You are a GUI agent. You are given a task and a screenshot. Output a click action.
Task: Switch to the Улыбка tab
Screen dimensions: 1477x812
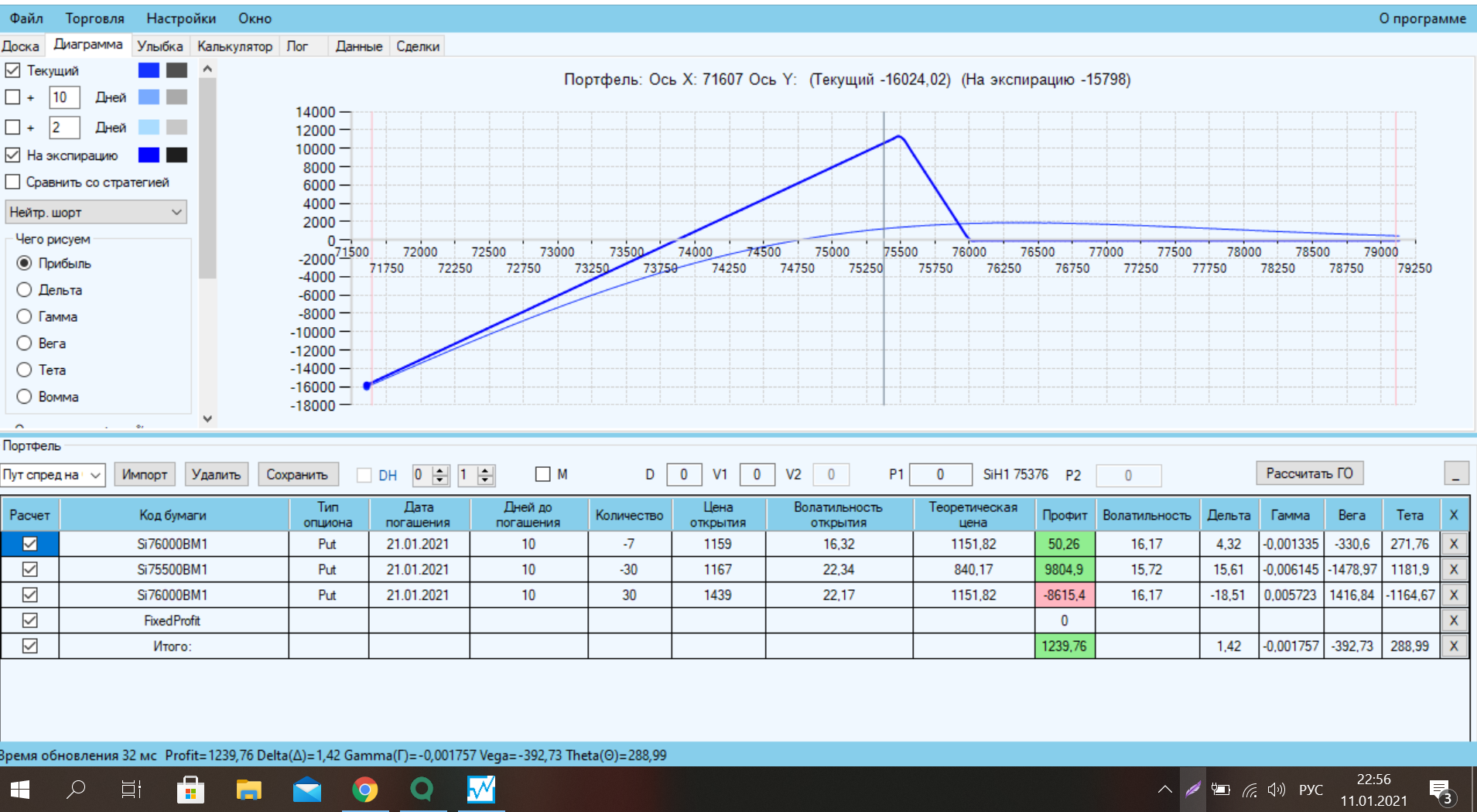(160, 46)
